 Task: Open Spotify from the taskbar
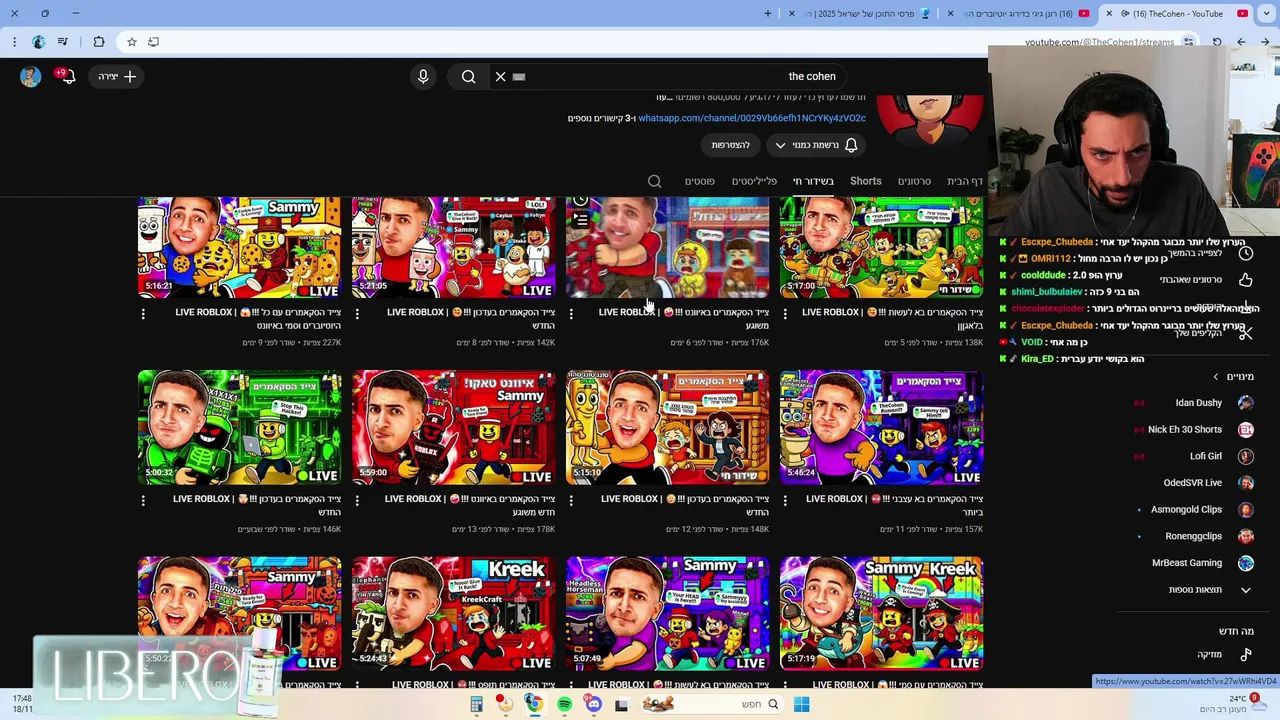565,704
